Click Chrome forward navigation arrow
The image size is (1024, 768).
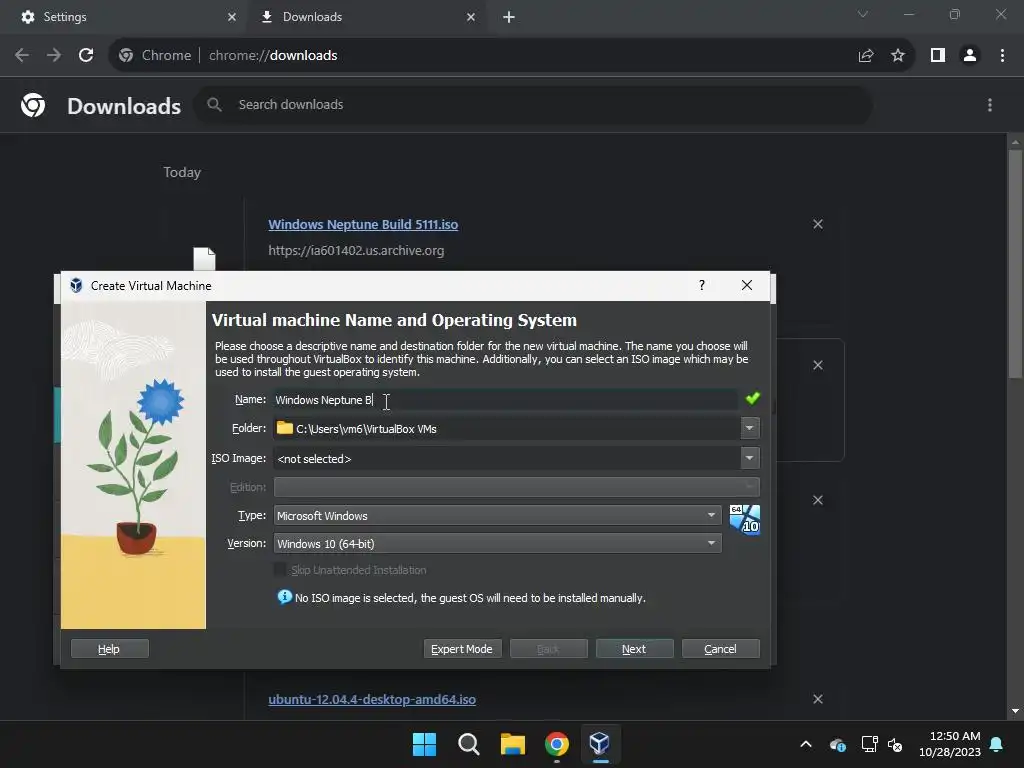coord(54,56)
